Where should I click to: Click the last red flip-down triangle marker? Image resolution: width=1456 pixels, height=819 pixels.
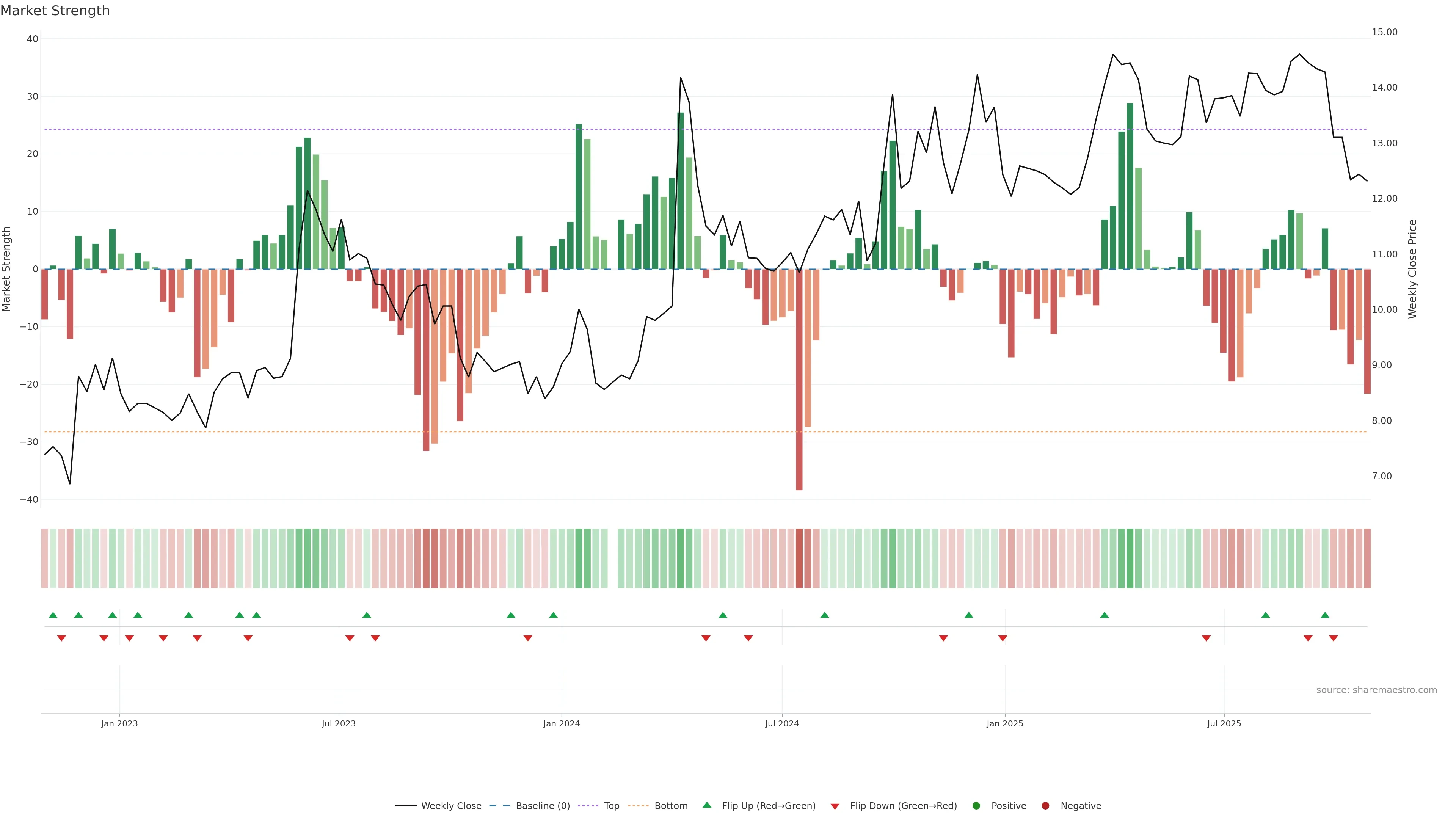1334,638
